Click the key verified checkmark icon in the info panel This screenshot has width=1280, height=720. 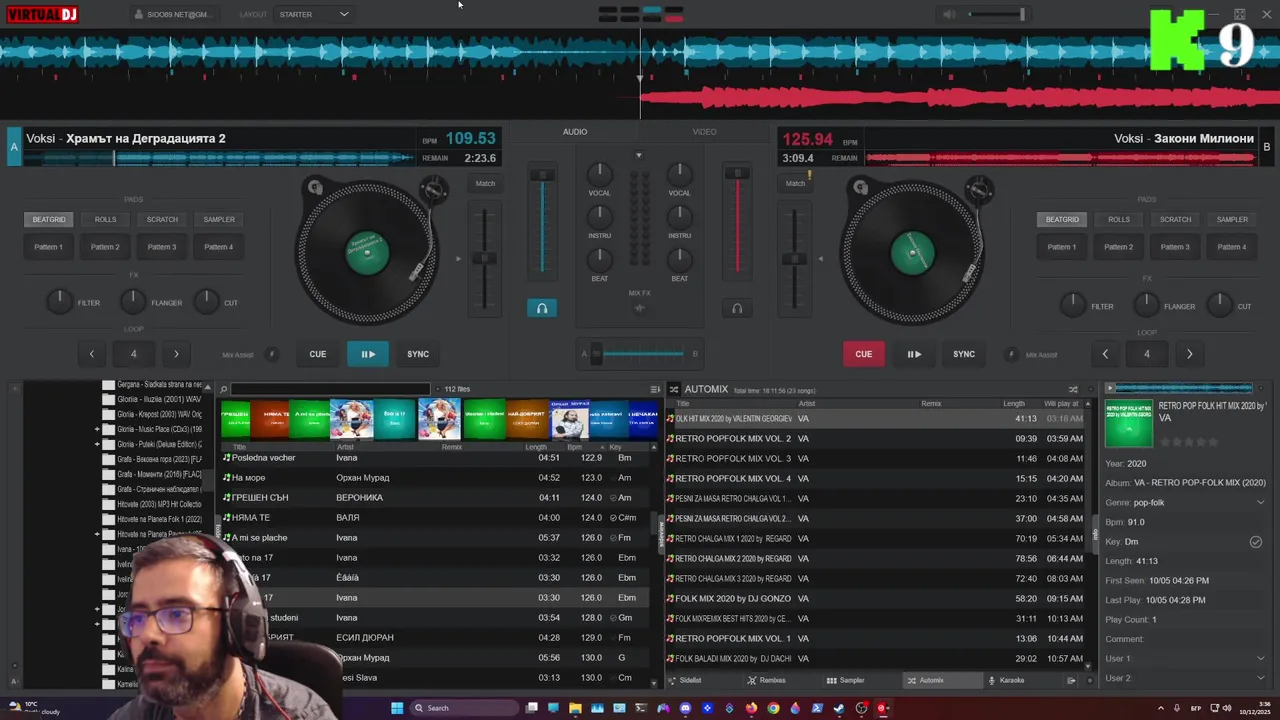point(1255,542)
